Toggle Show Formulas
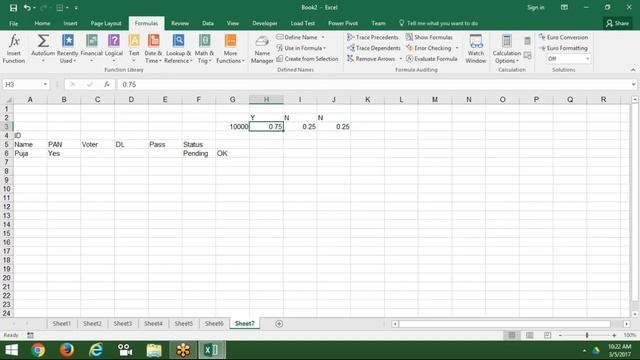 (429, 37)
